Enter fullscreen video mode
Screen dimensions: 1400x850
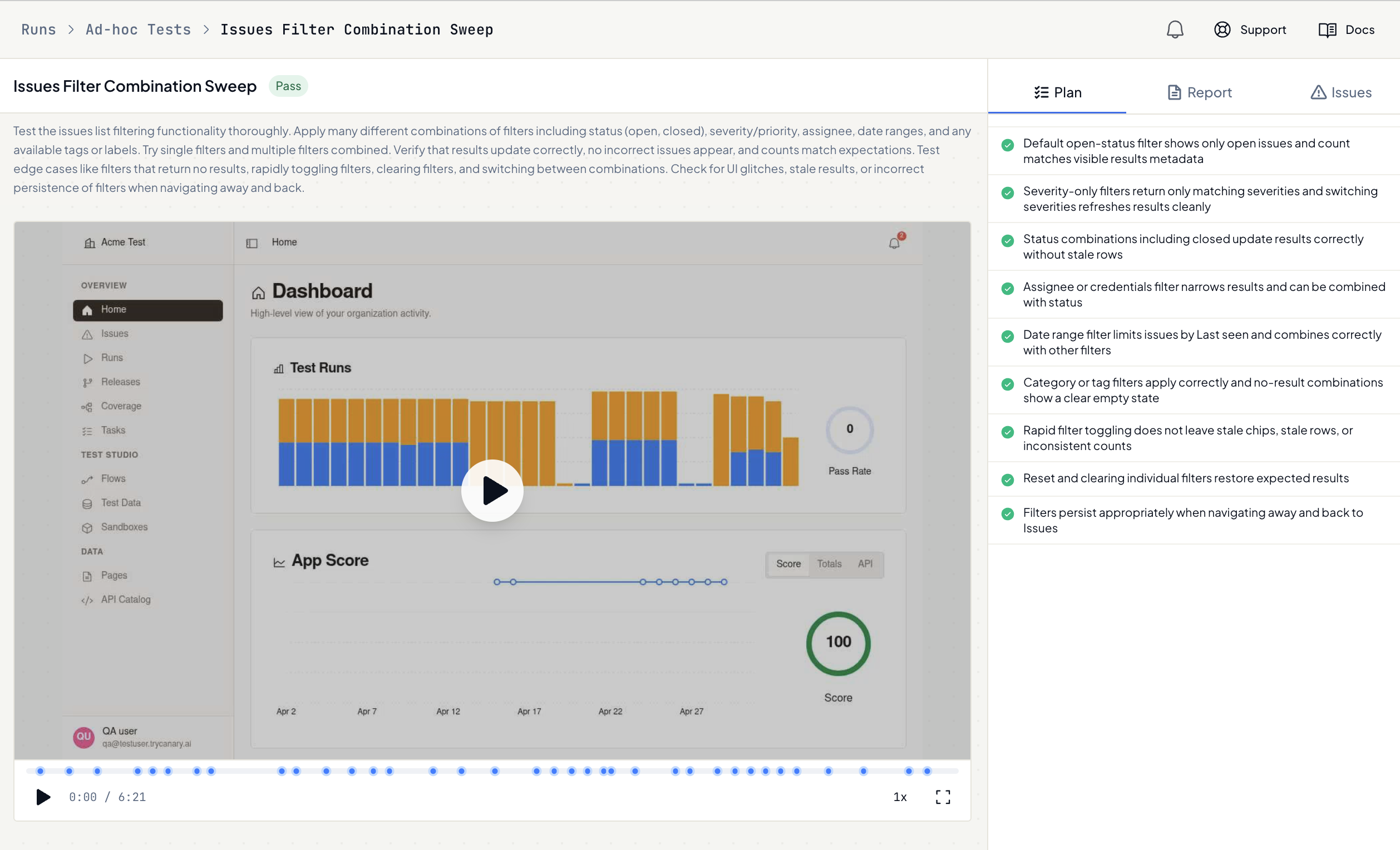[x=943, y=797]
